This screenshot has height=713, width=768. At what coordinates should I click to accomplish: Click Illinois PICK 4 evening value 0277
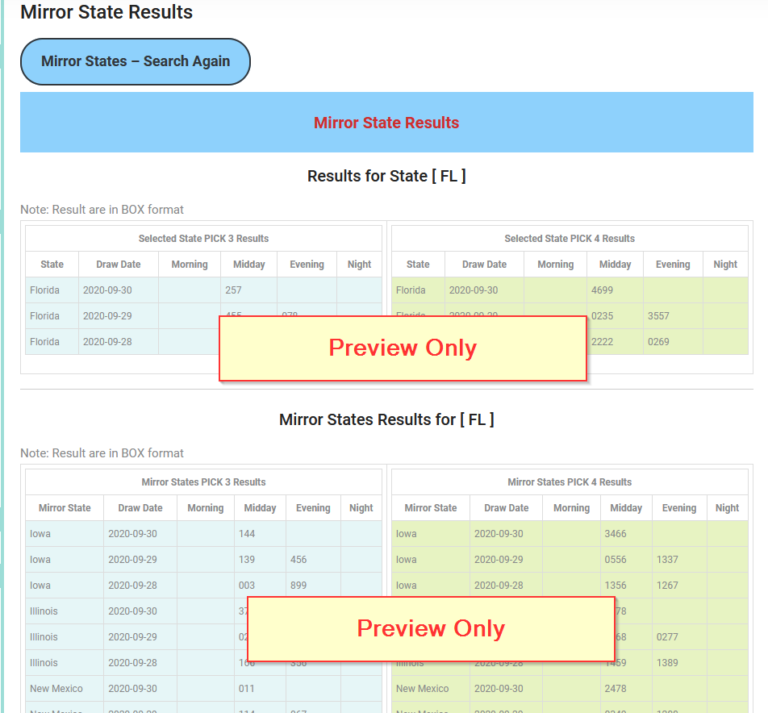667,637
